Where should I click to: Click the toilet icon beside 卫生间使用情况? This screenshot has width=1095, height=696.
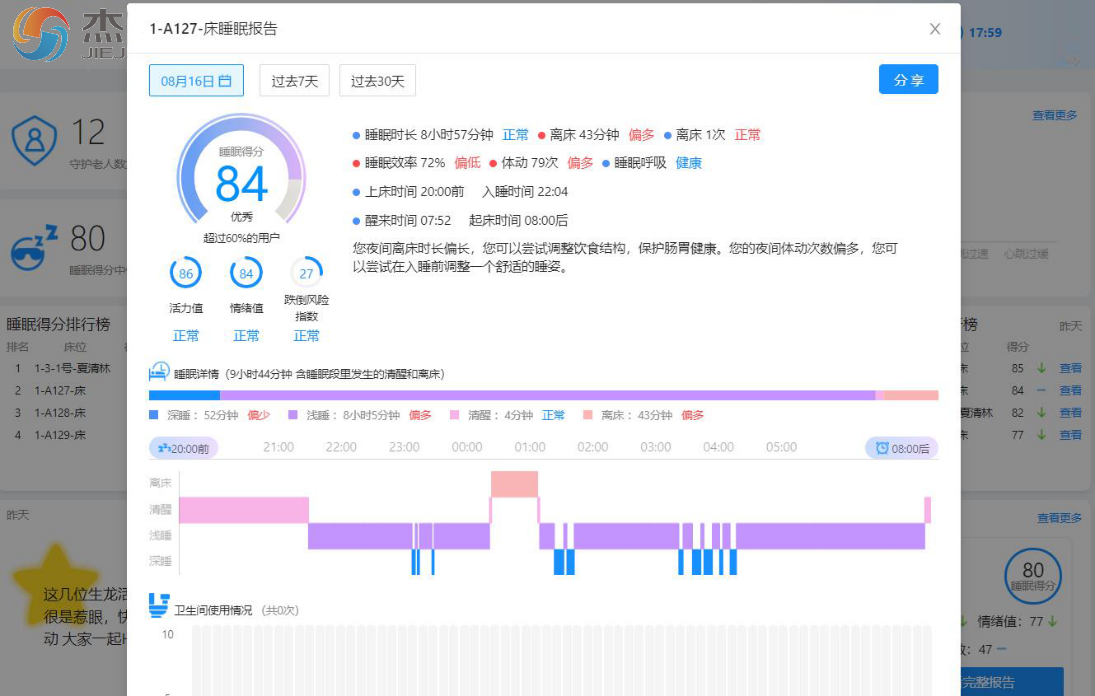[x=158, y=605]
